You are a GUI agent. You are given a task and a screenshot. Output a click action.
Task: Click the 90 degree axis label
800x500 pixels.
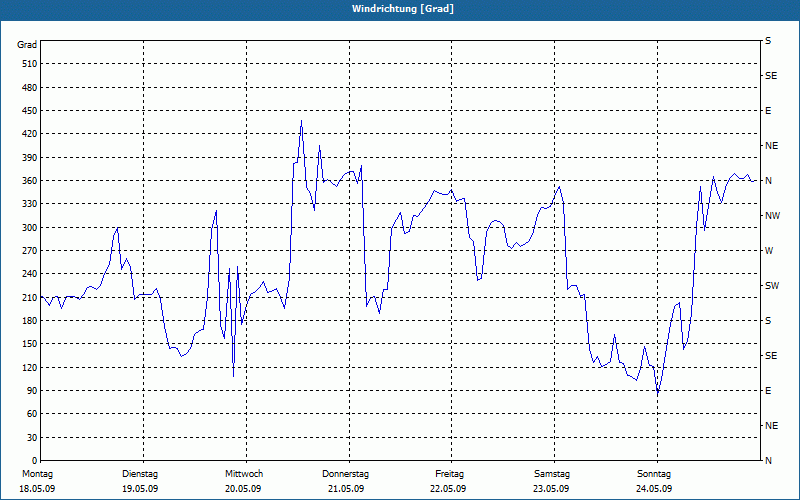[32, 391]
